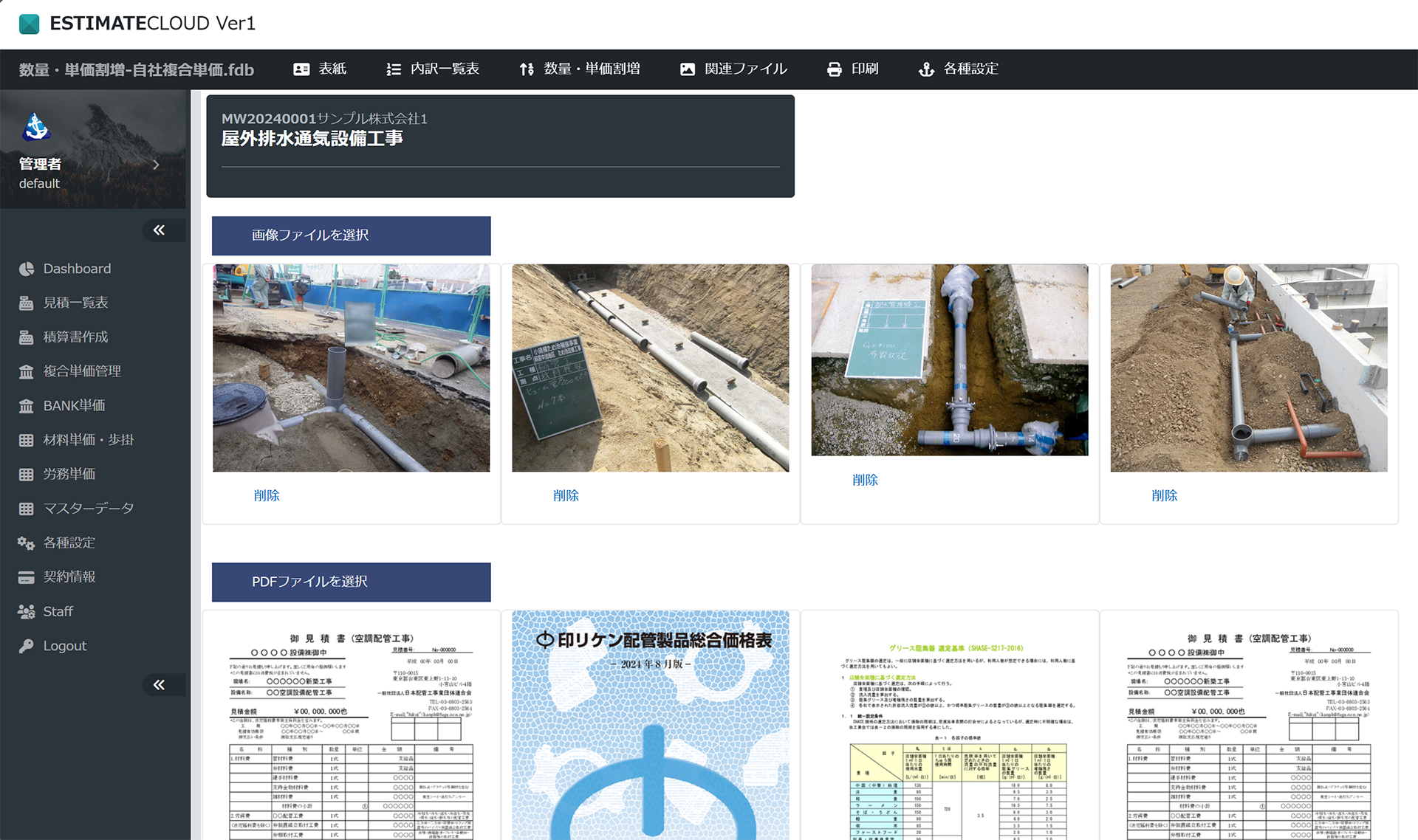
Task: Click the BANK単価 bank icon
Action: pos(27,406)
